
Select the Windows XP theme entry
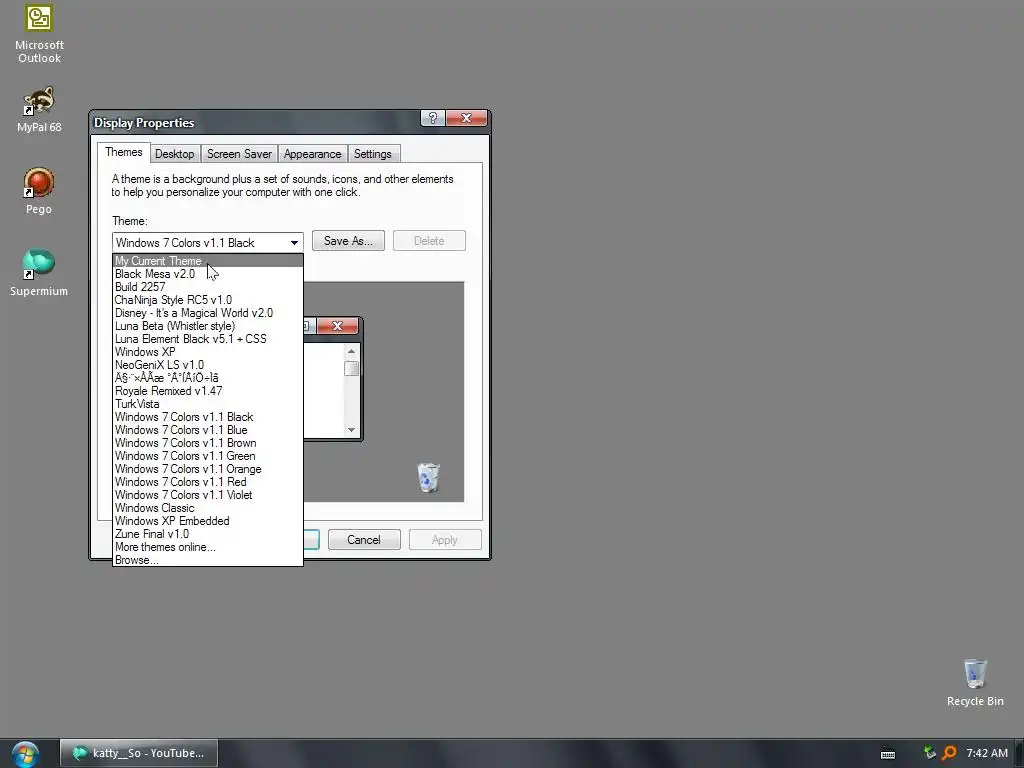point(208,352)
